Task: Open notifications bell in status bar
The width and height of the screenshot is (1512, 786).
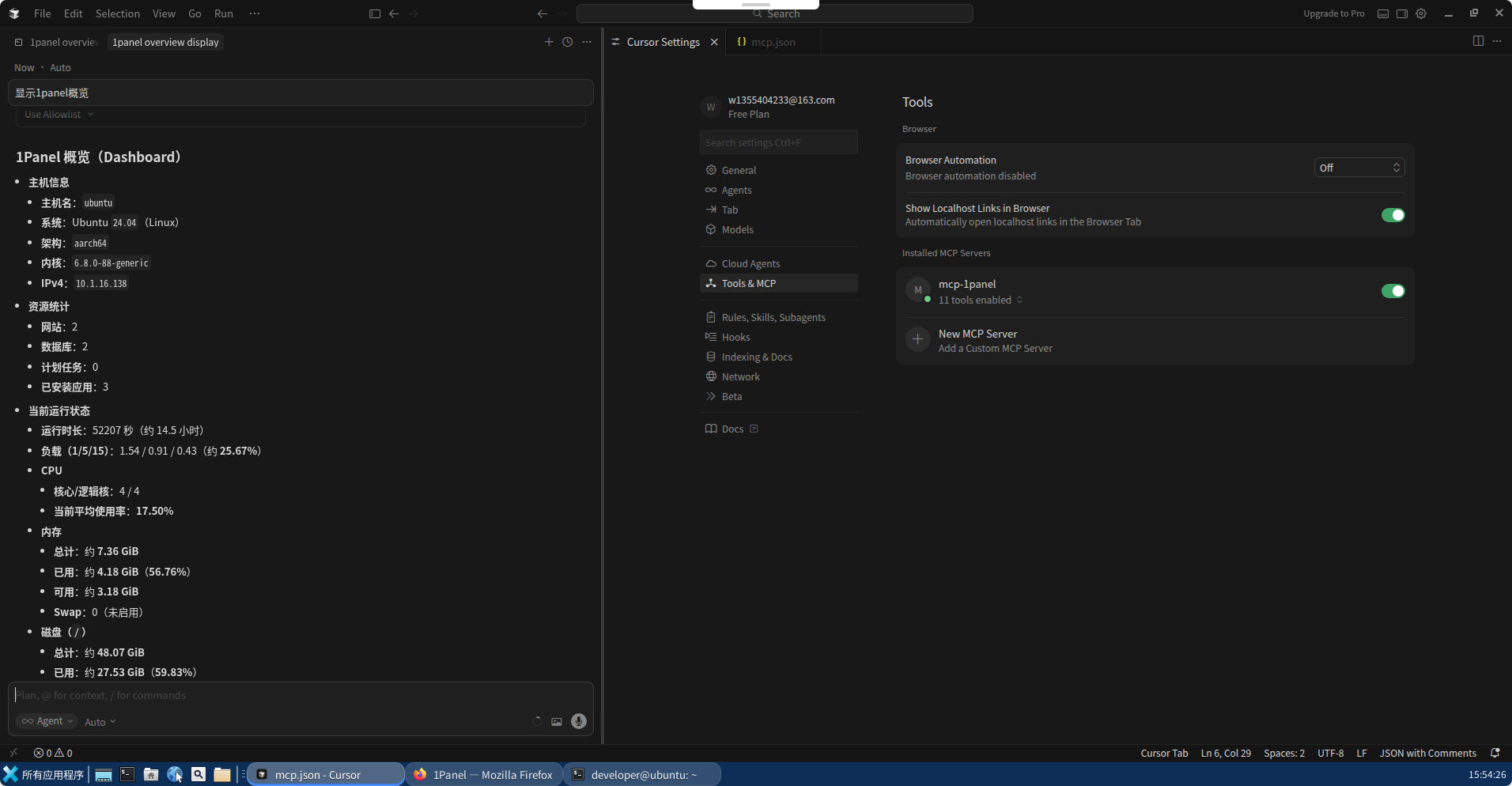Action: (1495, 753)
